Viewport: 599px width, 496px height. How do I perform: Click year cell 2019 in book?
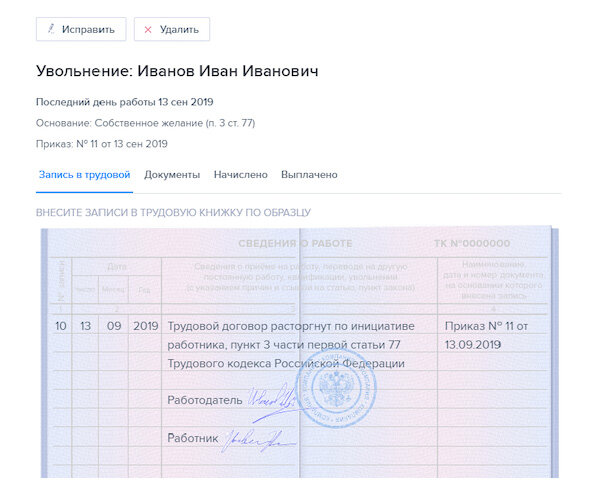coord(146,326)
